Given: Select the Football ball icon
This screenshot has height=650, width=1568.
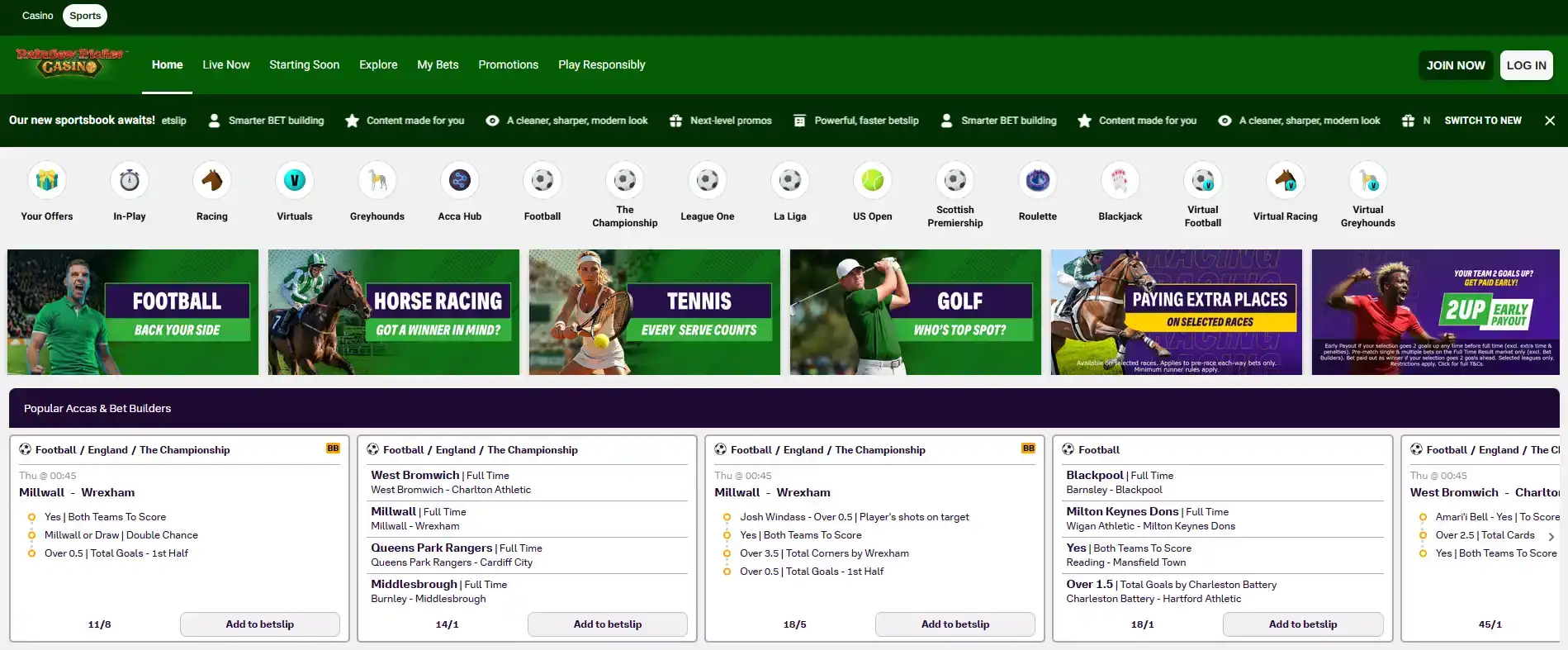Looking at the screenshot, I should (542, 180).
